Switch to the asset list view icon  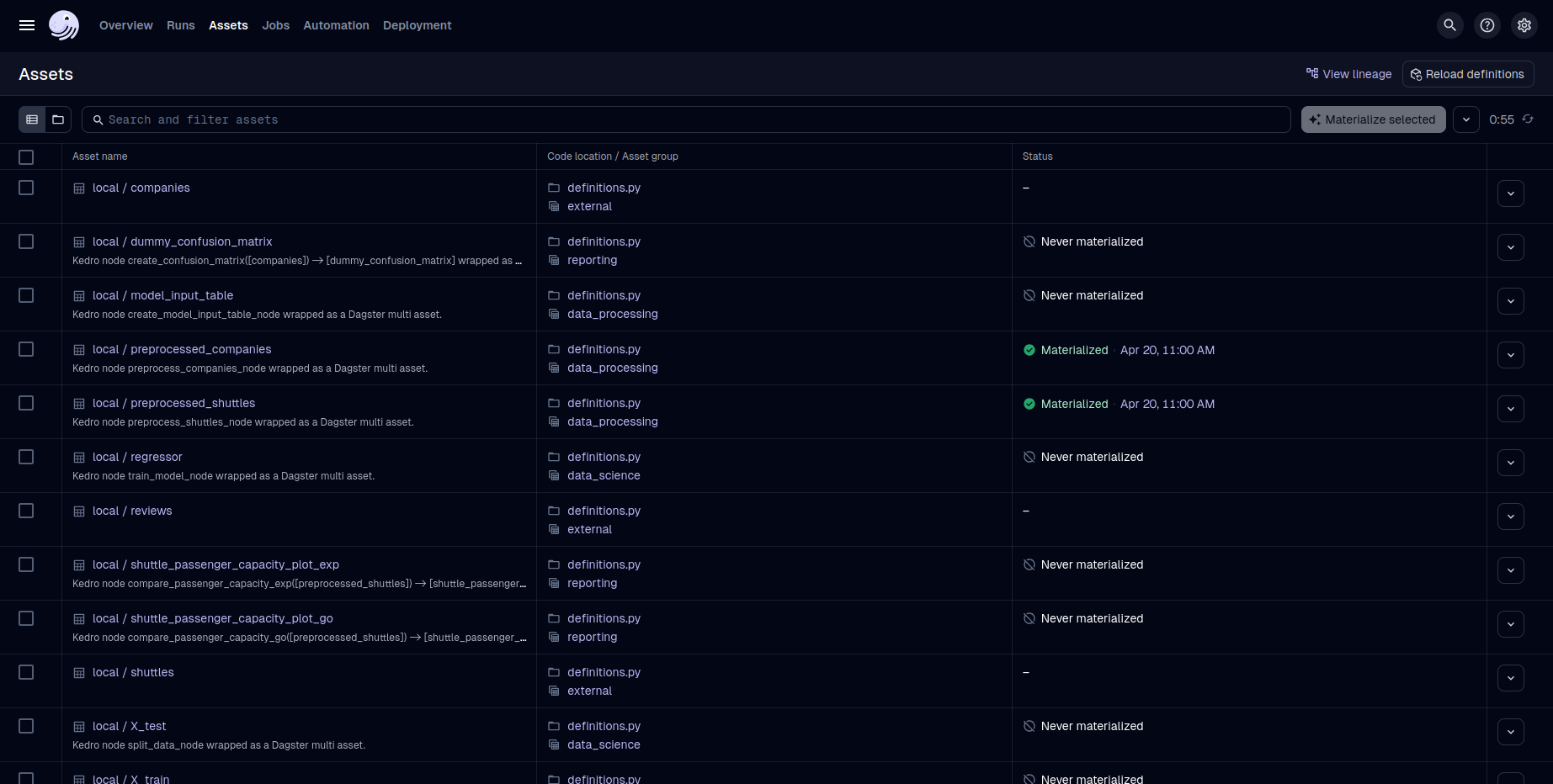point(32,119)
